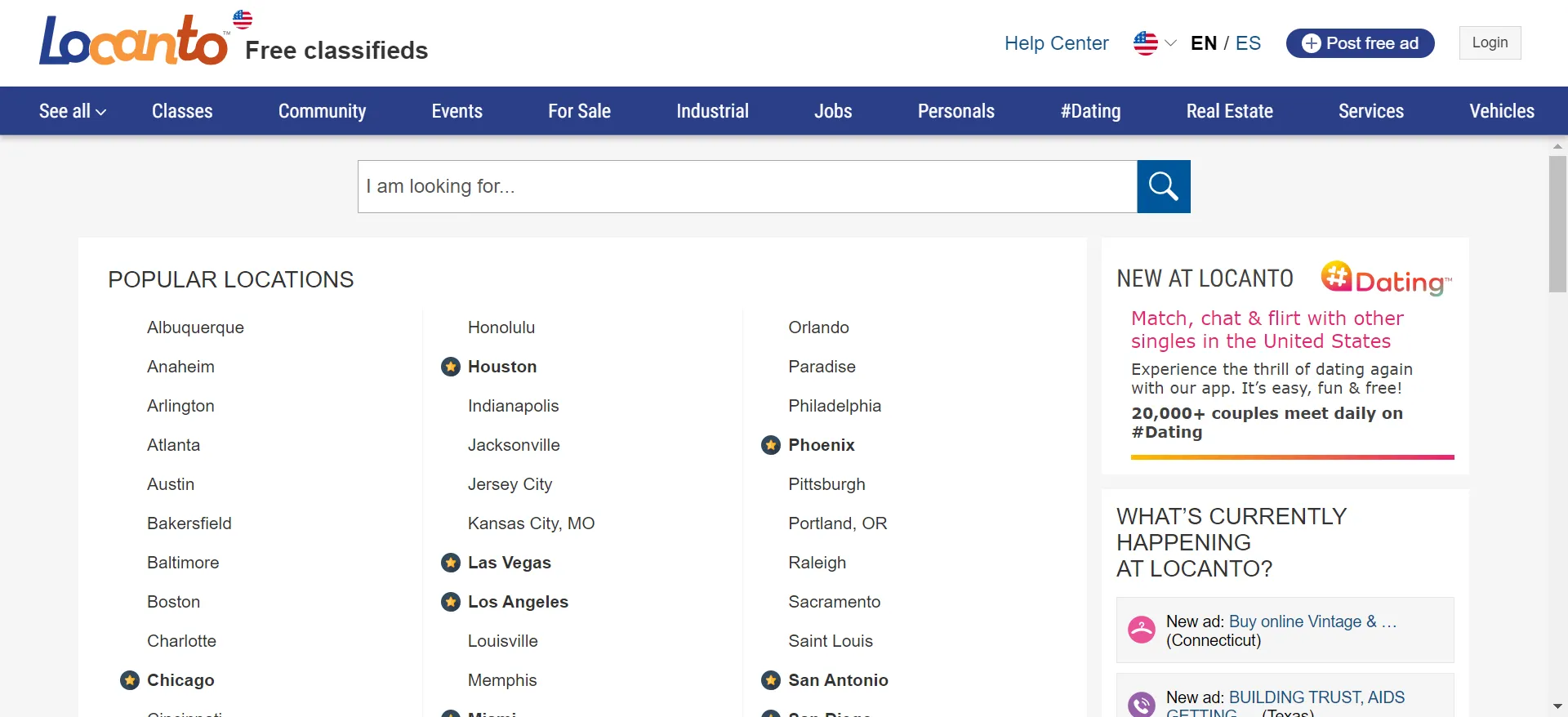Focus the 'I am looking for...' search field
The height and width of the screenshot is (717, 1568).
point(747,186)
